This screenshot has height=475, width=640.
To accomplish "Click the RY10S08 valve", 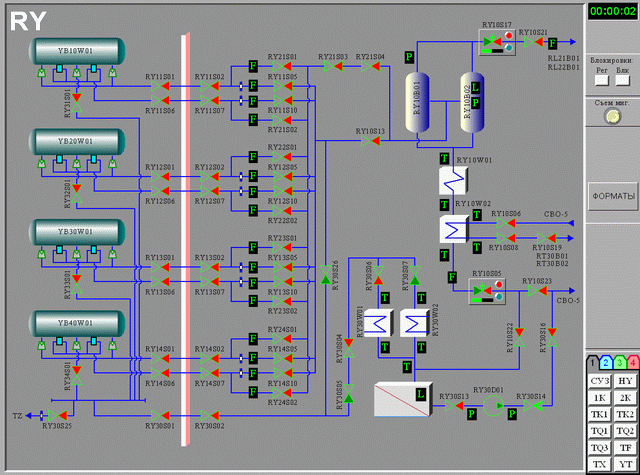I will coord(506,238).
